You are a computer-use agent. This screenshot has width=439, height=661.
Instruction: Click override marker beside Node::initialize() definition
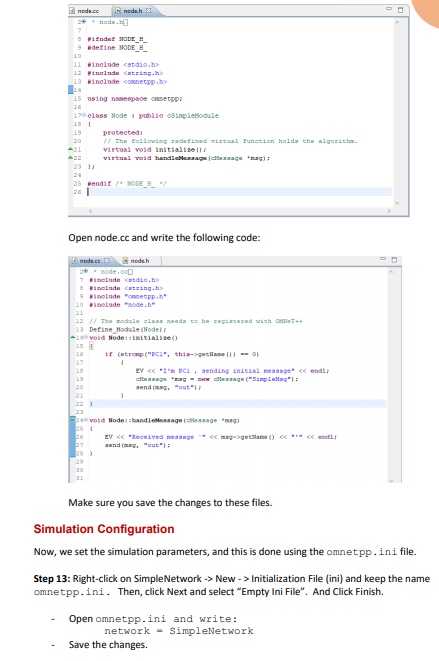click(x=73, y=337)
